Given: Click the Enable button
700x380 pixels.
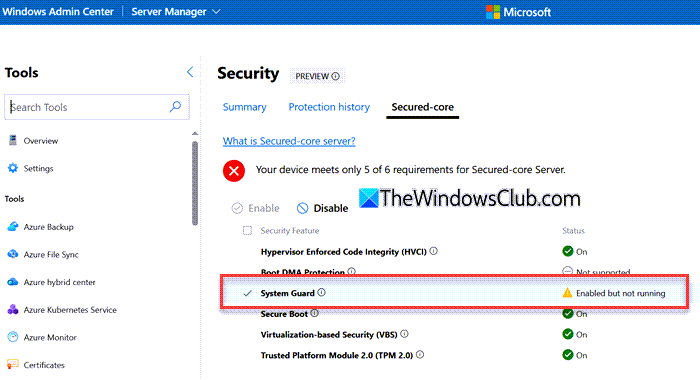Looking at the screenshot, I should [255, 208].
